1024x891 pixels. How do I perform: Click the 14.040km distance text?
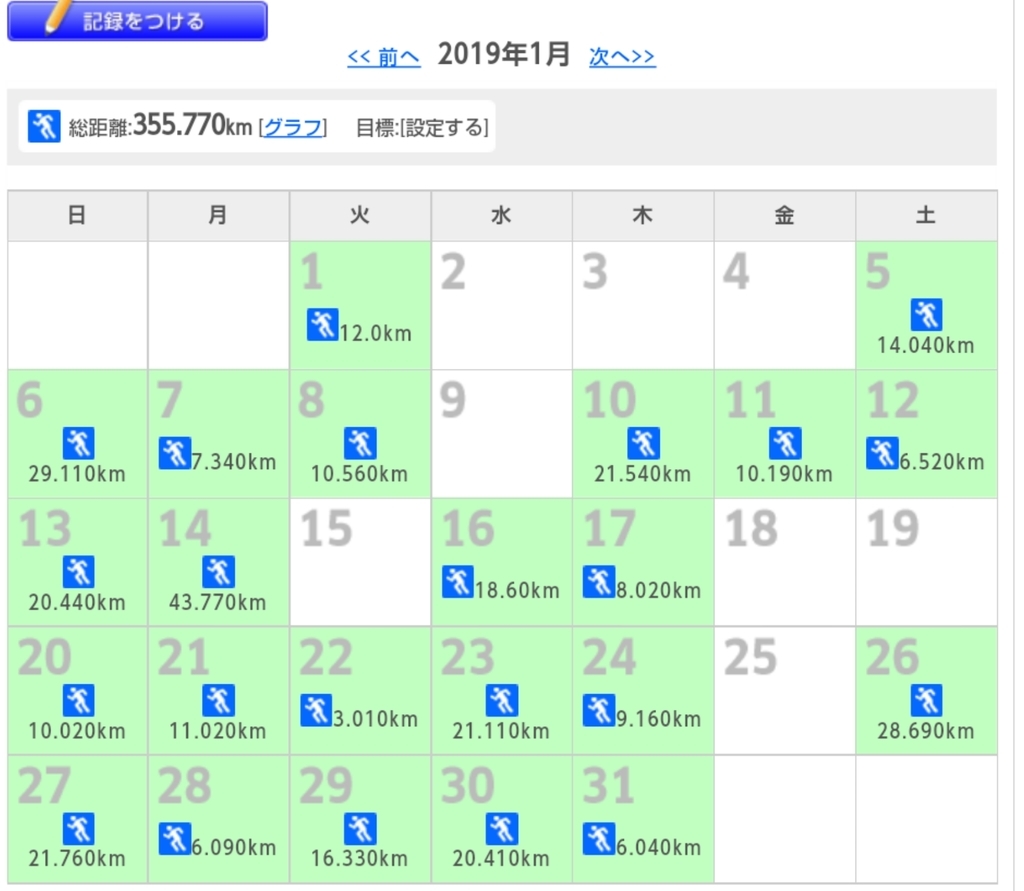click(x=925, y=346)
